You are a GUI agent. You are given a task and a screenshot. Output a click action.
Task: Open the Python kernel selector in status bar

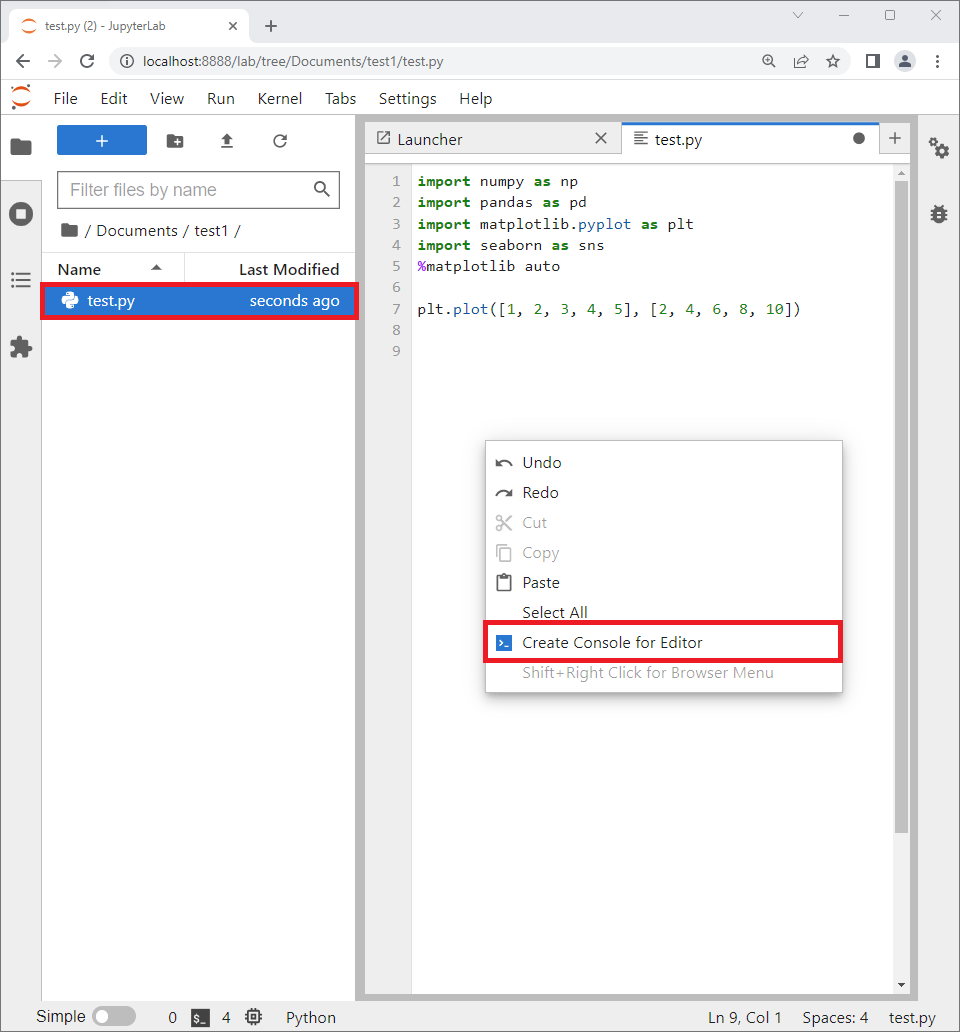(310, 1017)
